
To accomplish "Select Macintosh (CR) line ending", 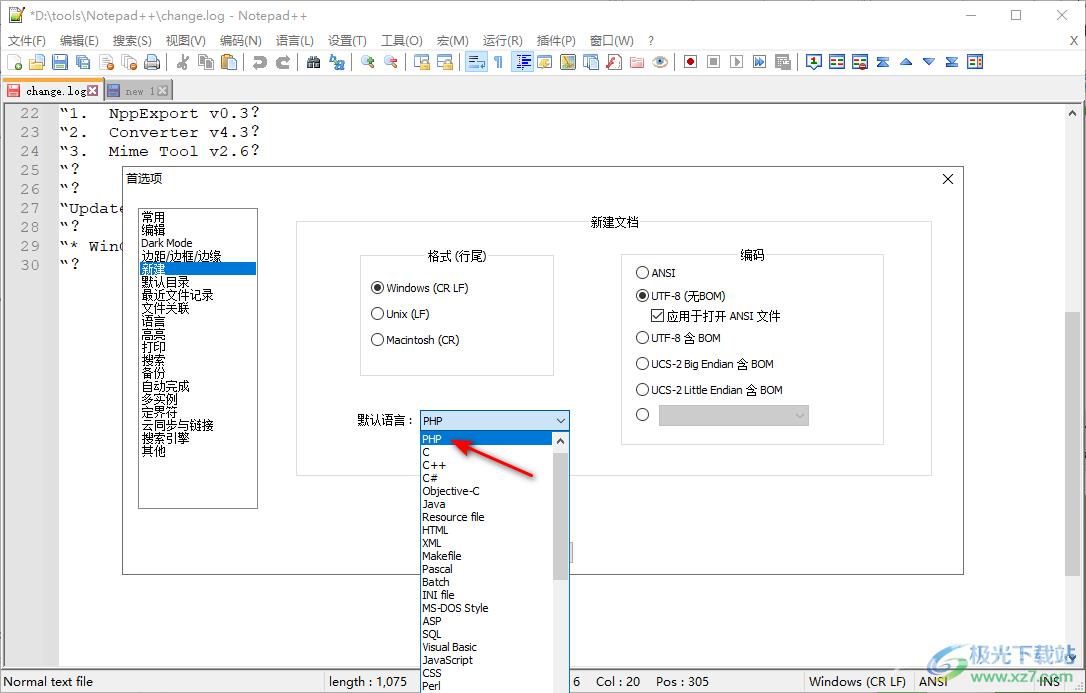I will 415,340.
